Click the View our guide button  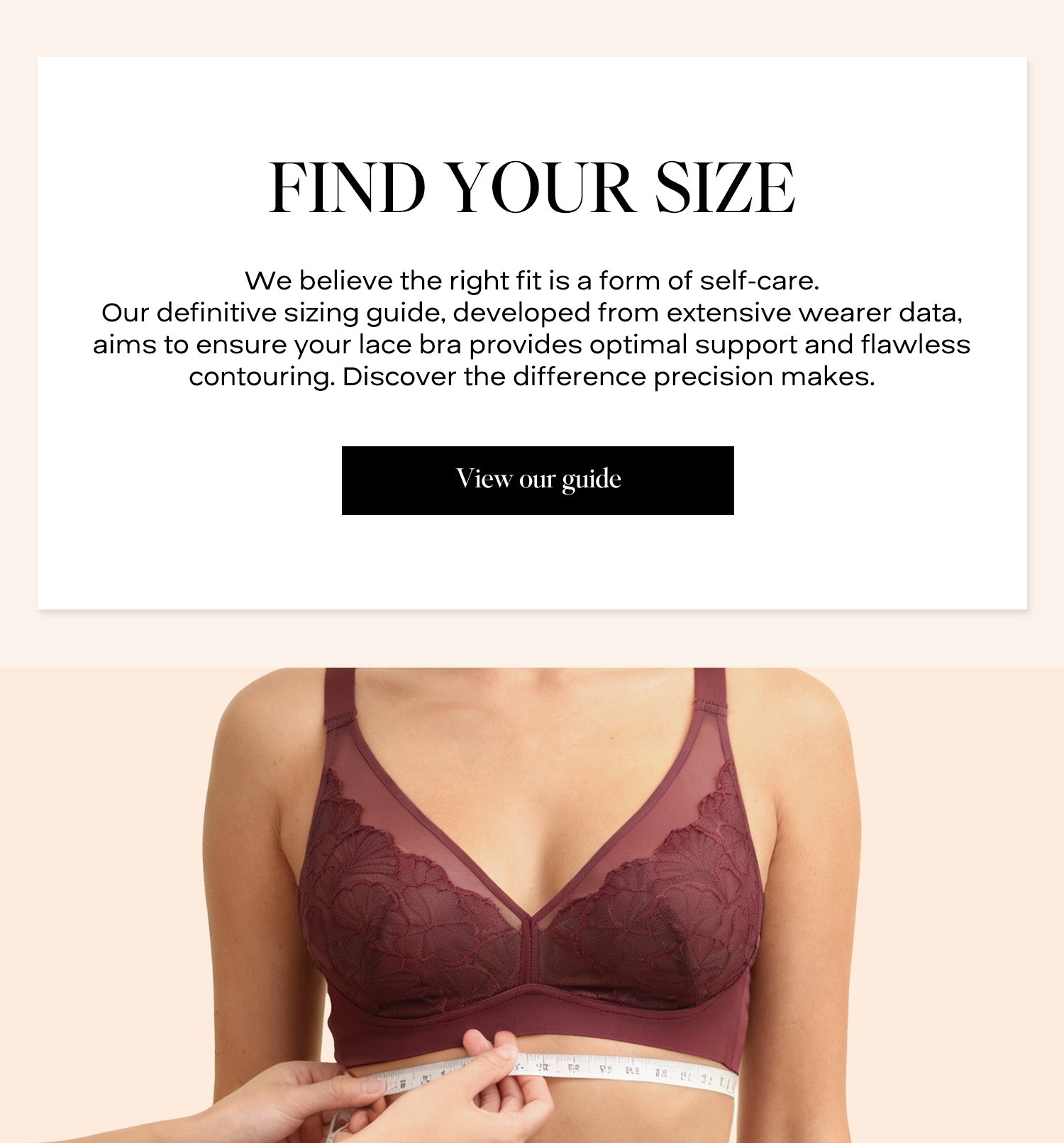(x=538, y=480)
